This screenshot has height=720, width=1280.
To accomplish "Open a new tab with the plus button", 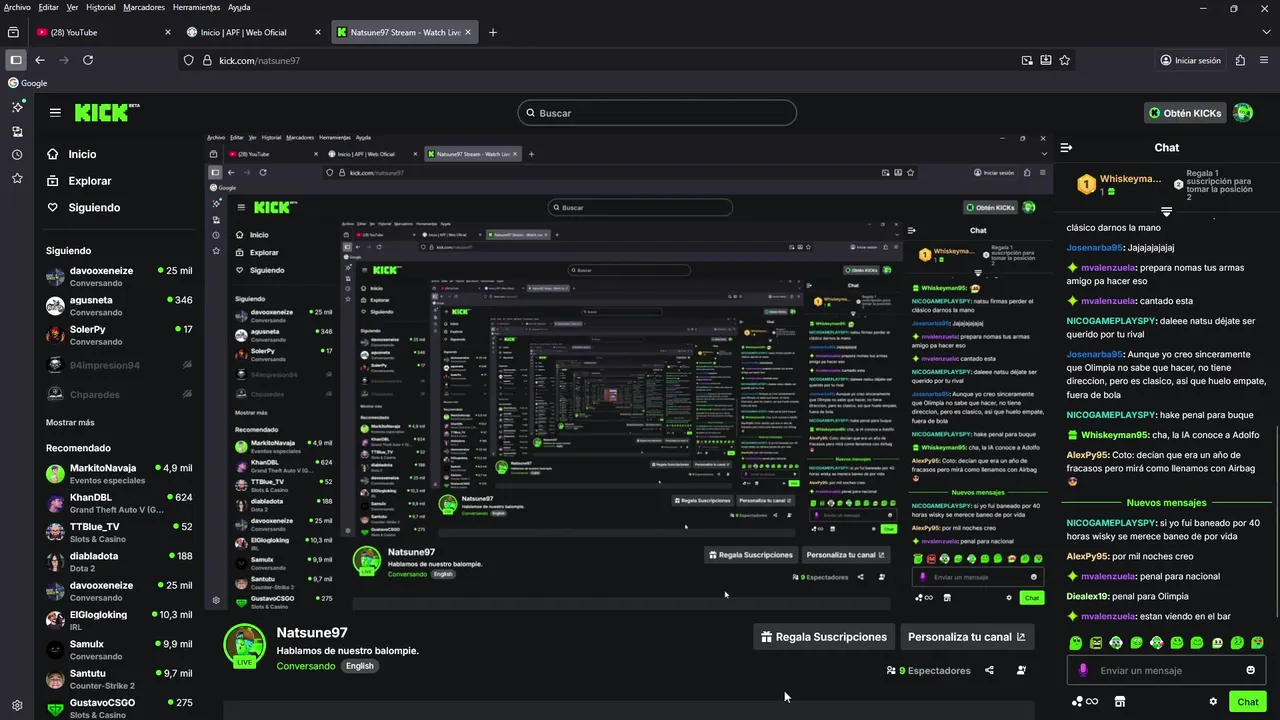I will click(493, 32).
